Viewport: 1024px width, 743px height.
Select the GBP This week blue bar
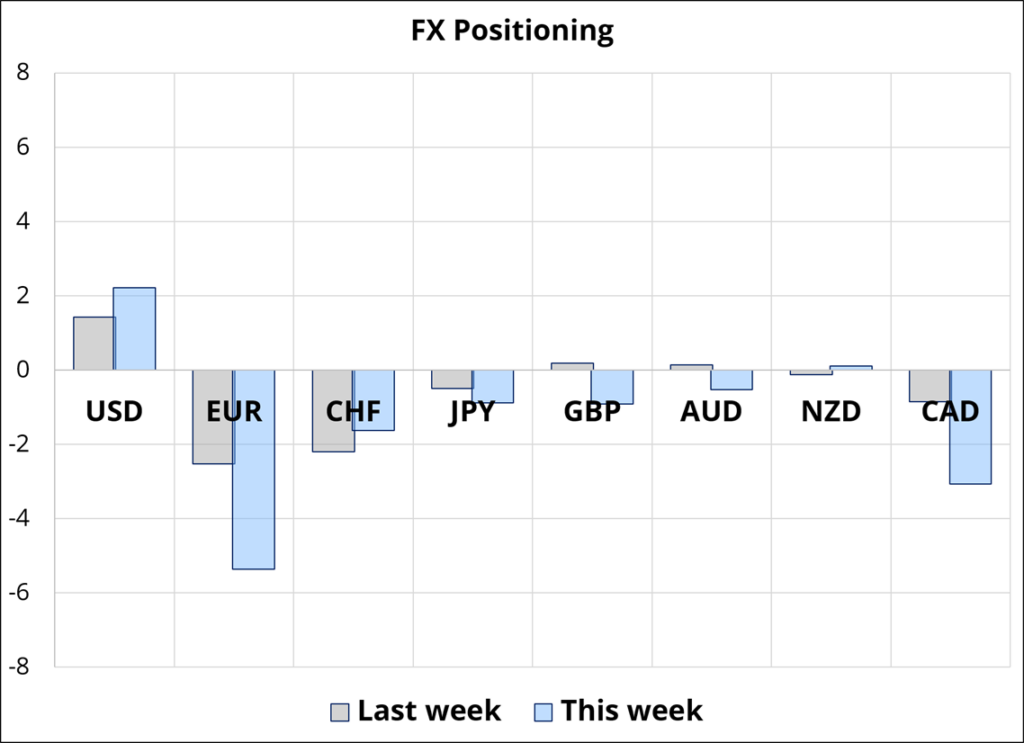[612, 387]
